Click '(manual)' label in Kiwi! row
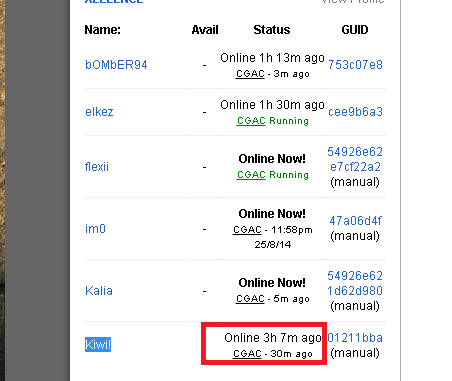Image resolution: width=452 pixels, height=381 pixels. click(x=355, y=353)
